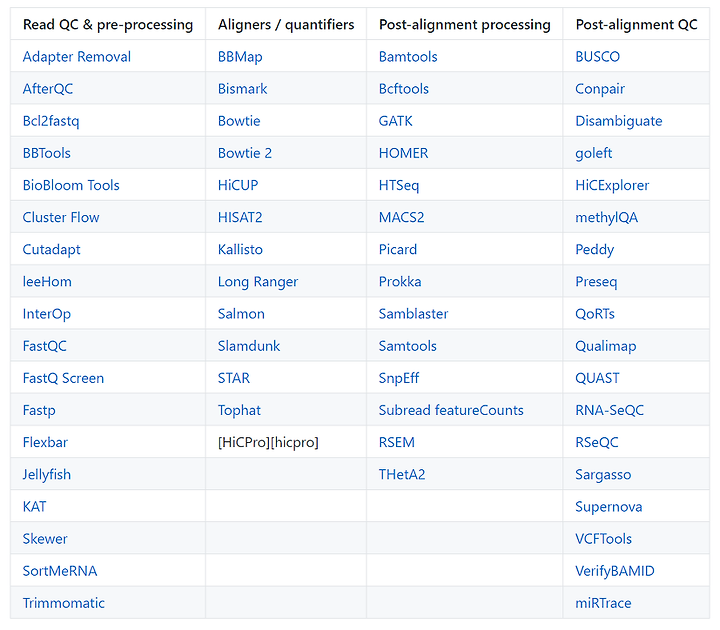
Task: Open the Jellyfish link
Action: (x=47, y=475)
